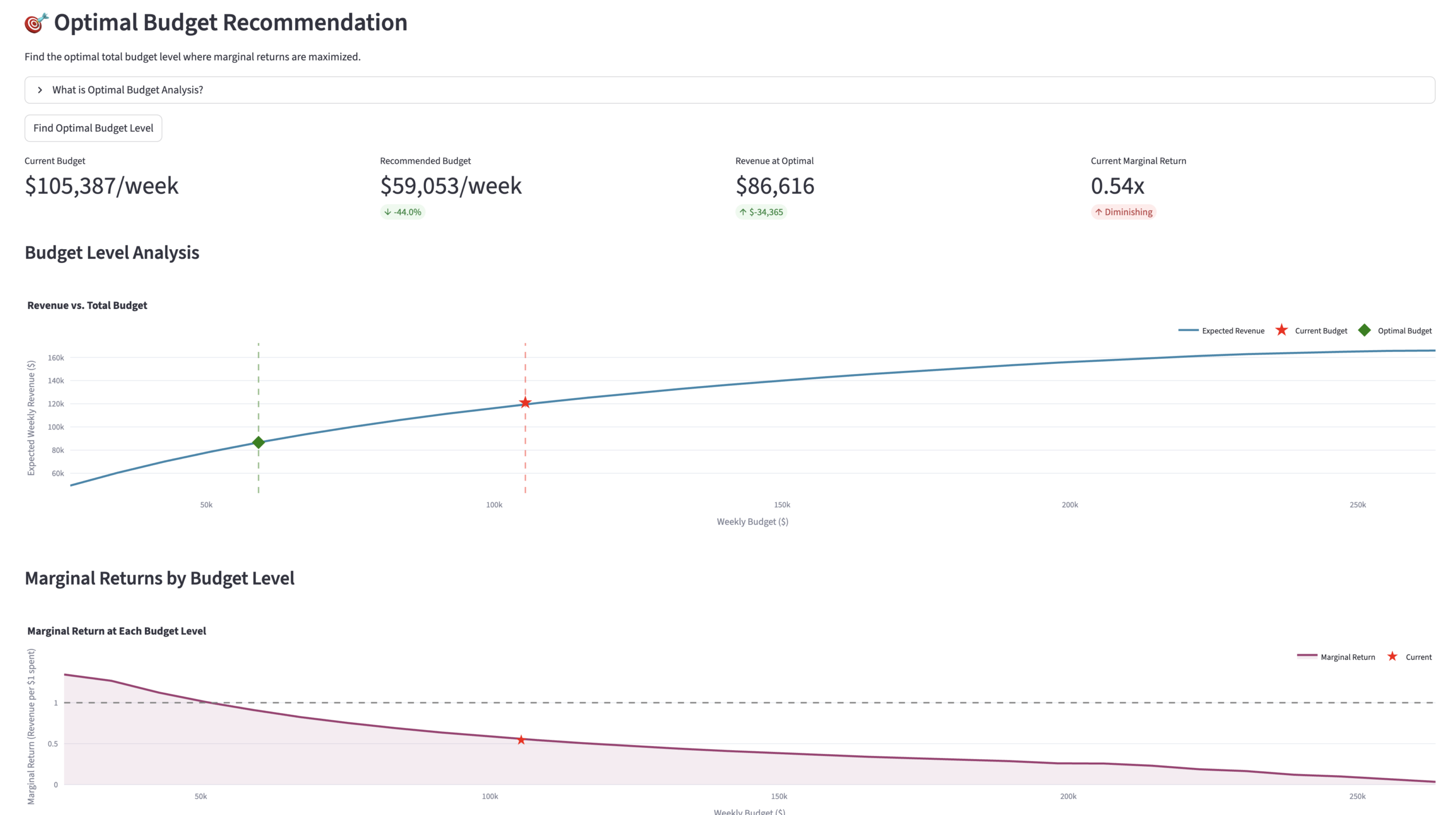Click the Current star legend icon on marginal chart

(1392, 656)
